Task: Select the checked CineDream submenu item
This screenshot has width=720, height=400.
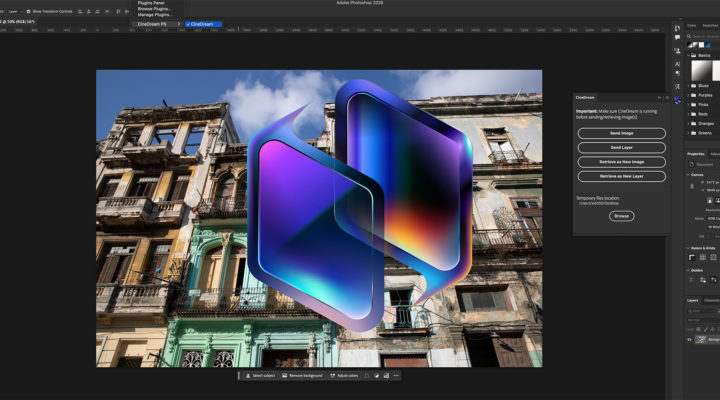Action: (x=203, y=24)
